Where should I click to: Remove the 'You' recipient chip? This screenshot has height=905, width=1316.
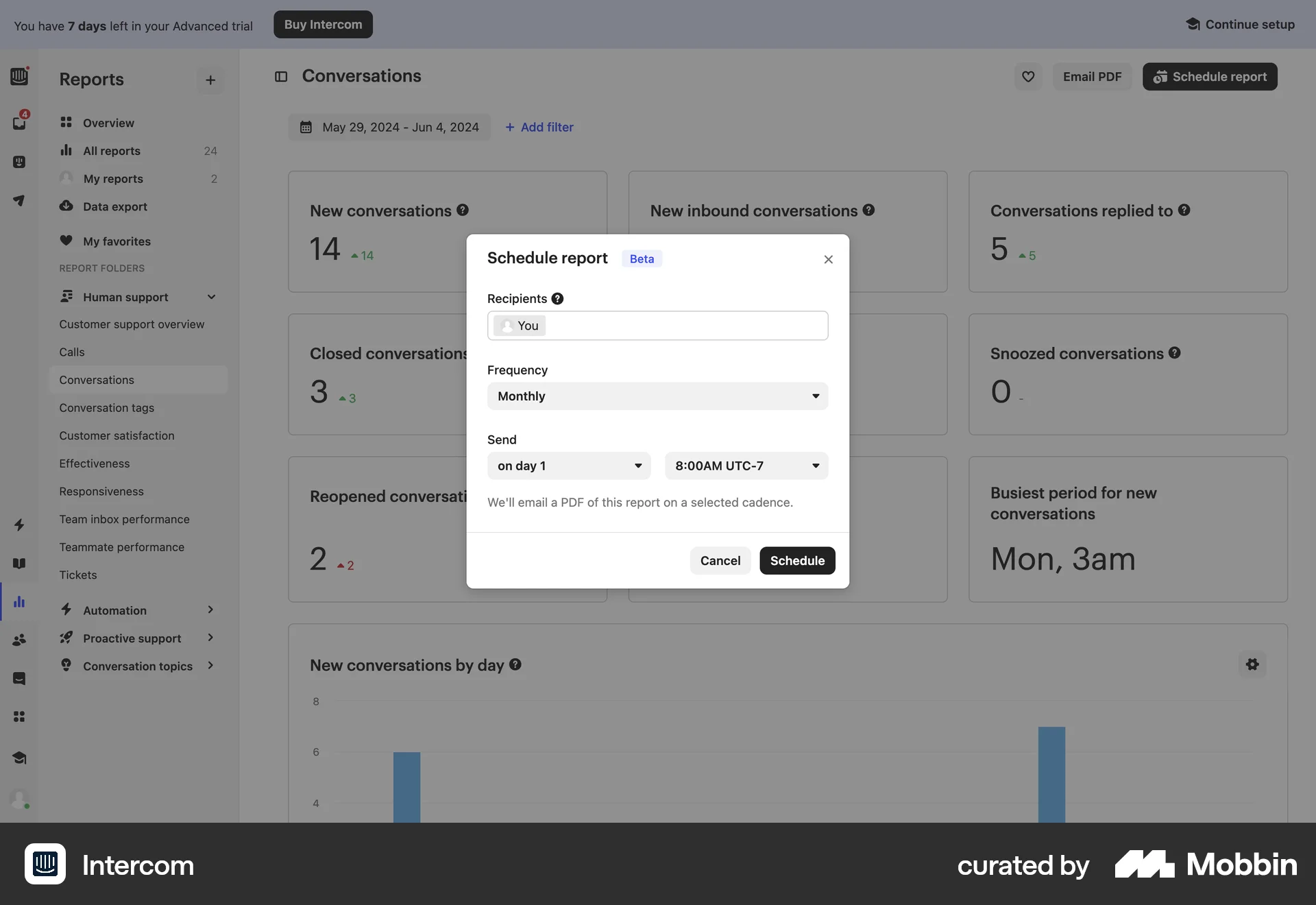(519, 326)
